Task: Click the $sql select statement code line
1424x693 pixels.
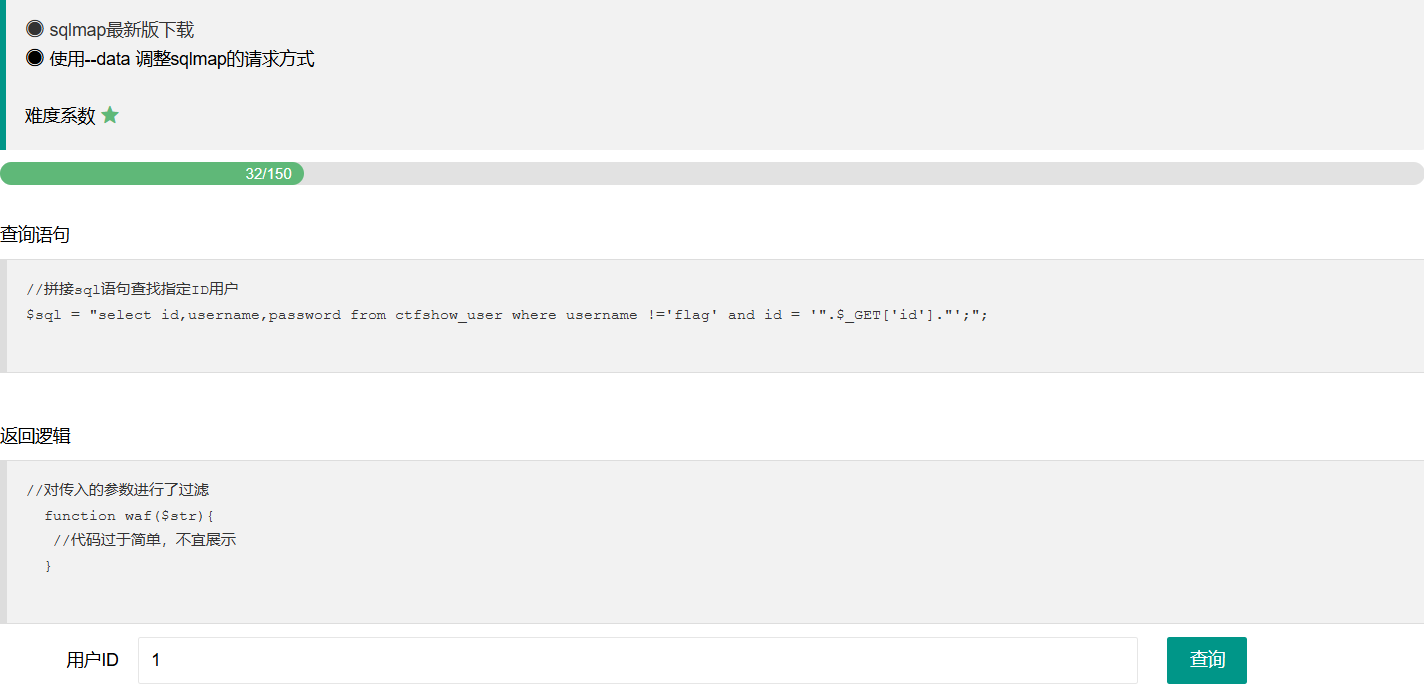Action: click(506, 315)
